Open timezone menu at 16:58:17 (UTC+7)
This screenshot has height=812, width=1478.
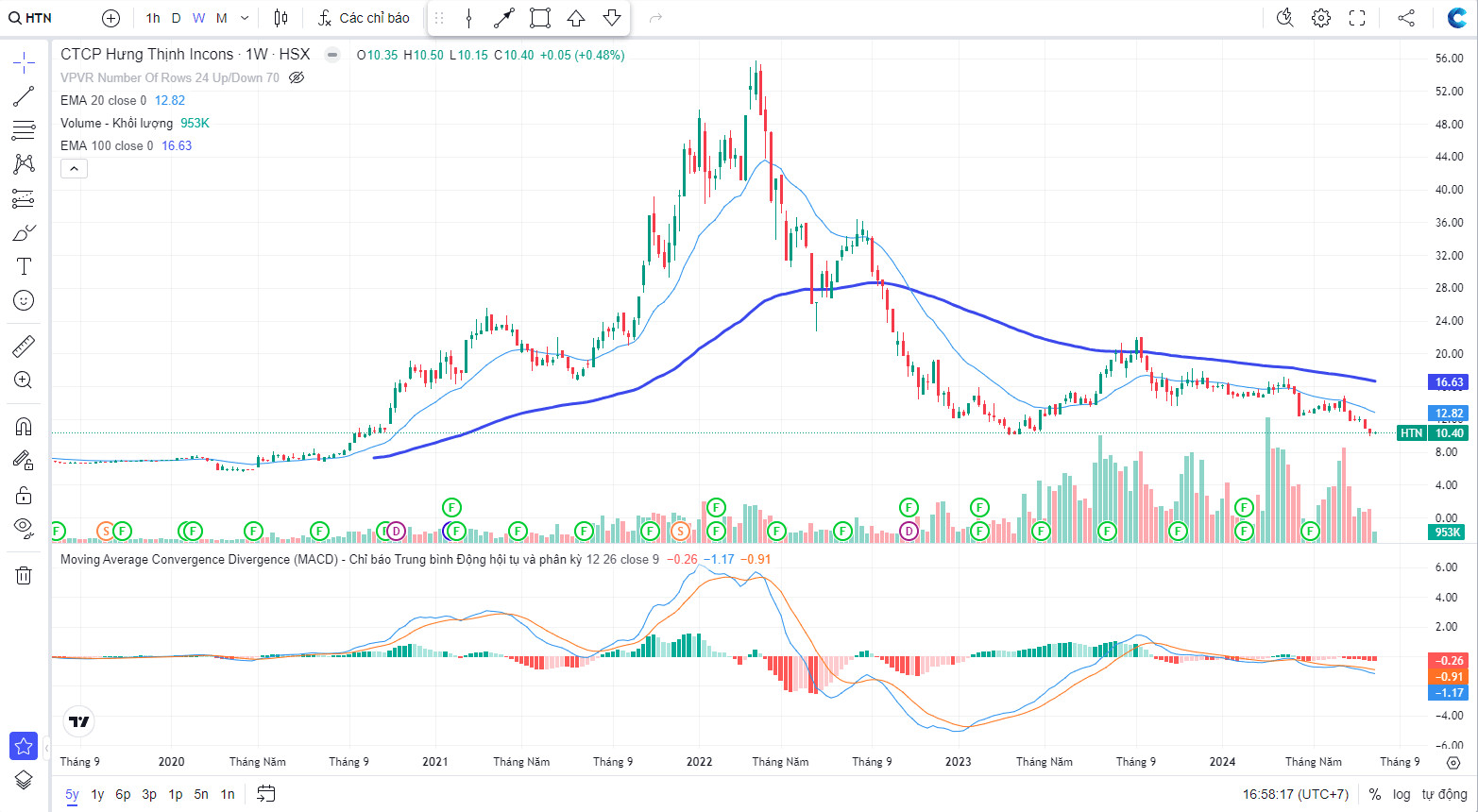1296,794
